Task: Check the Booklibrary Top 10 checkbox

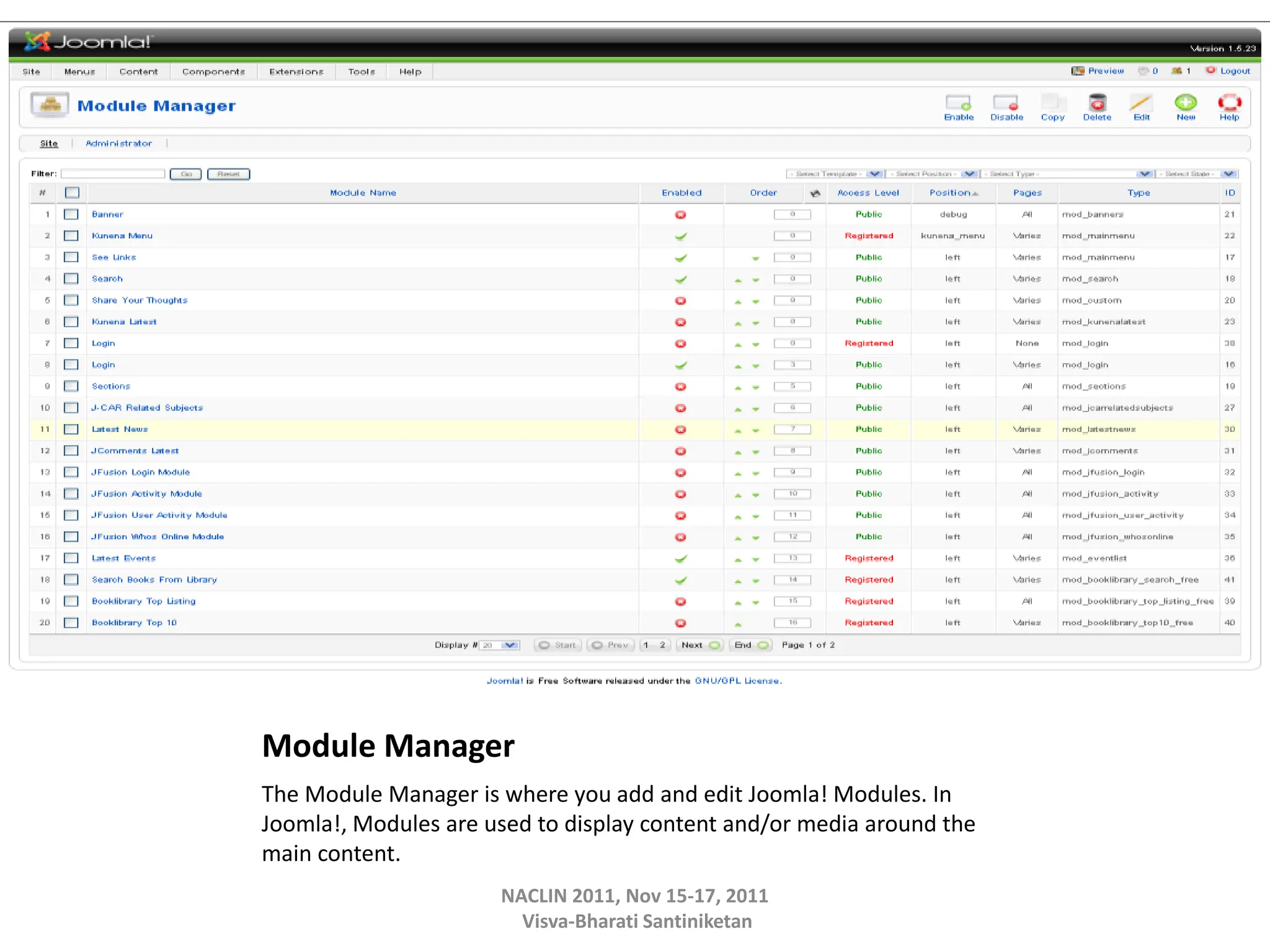Action: pyautogui.click(x=71, y=623)
